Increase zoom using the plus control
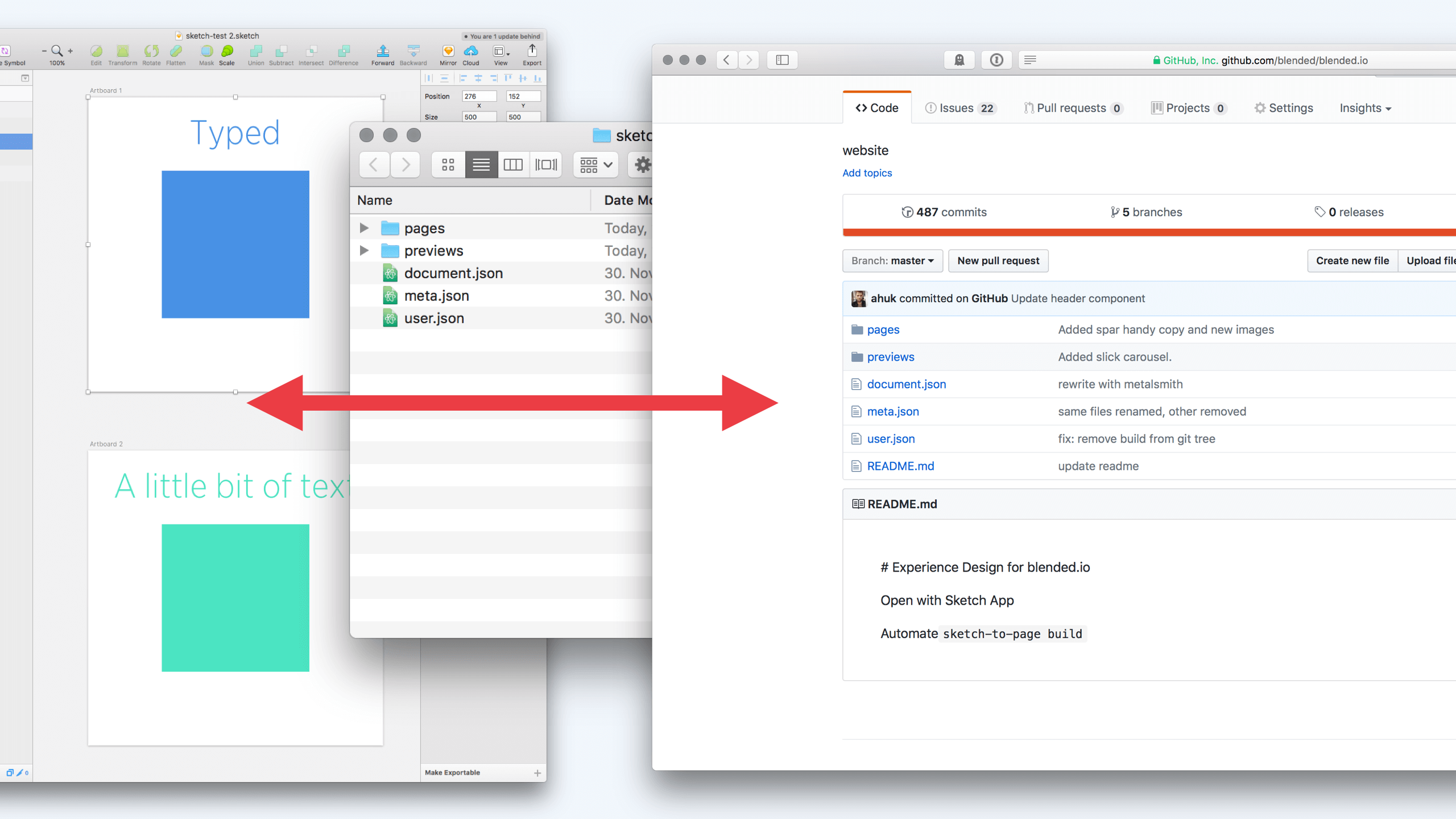The height and width of the screenshot is (819, 1456). pos(70,50)
